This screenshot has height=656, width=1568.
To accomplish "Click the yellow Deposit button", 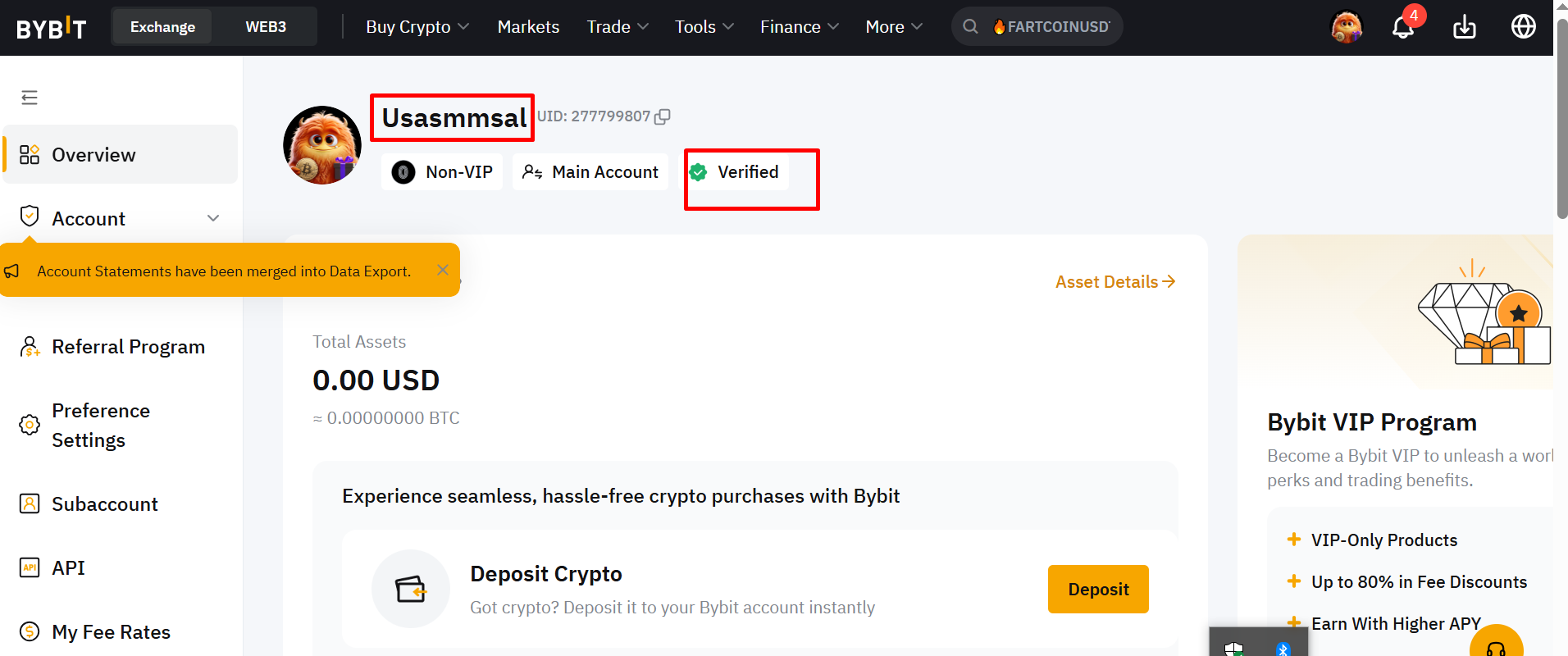I will [x=1098, y=589].
